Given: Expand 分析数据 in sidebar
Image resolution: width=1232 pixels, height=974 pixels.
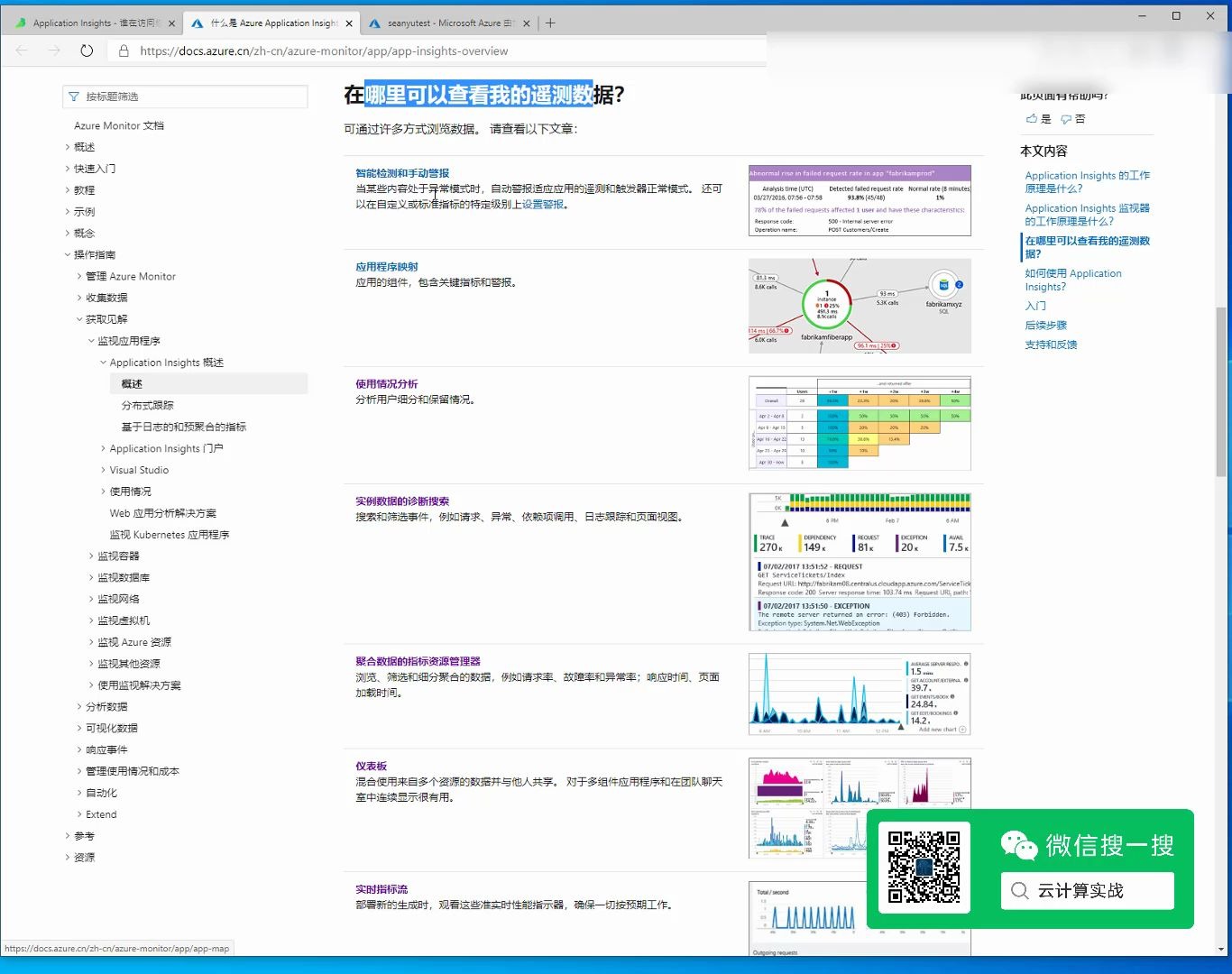Looking at the screenshot, I should pyautogui.click(x=79, y=707).
